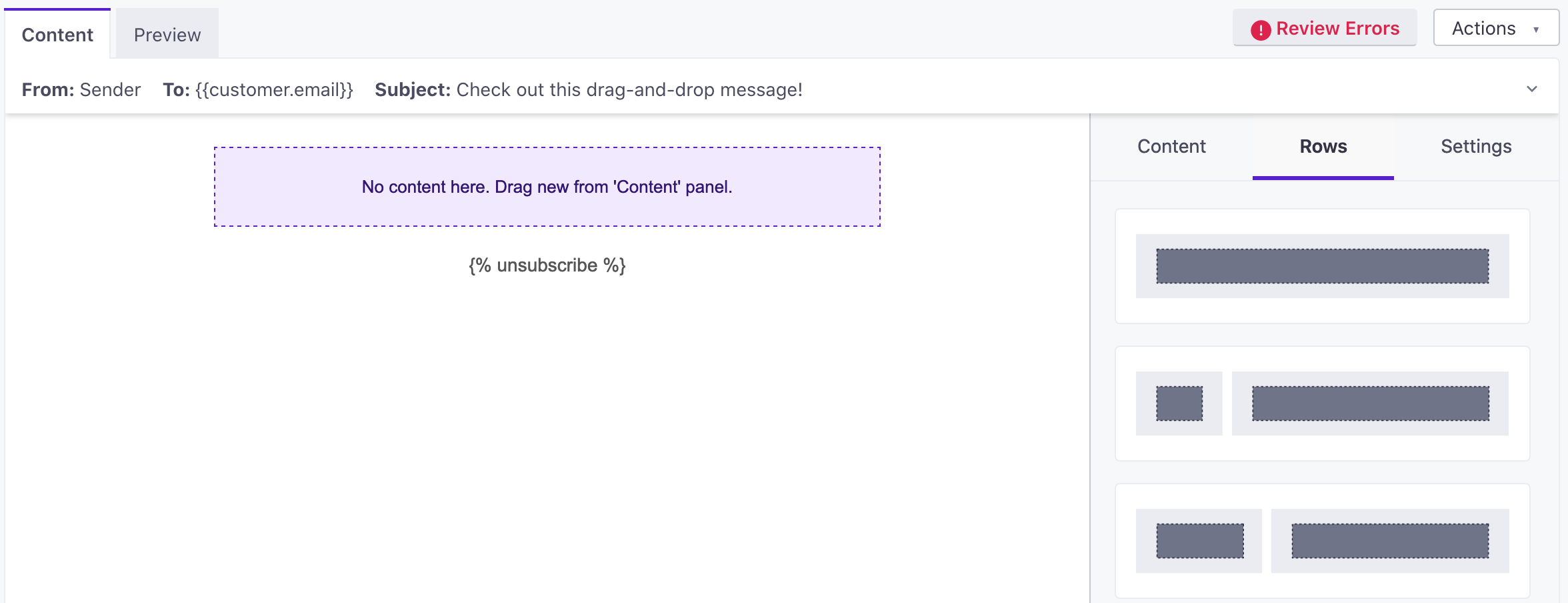Open the Content panel tab
The image size is (1568, 603).
[1171, 146]
